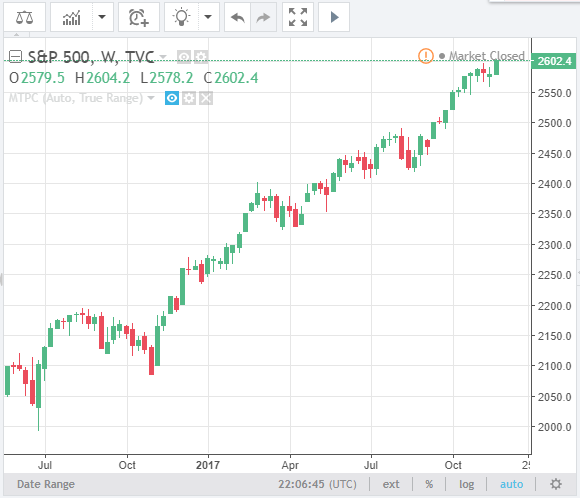Viewport: 580px width, 498px height.
Task: Open the Ideas lightbulb icon
Action: (x=181, y=17)
